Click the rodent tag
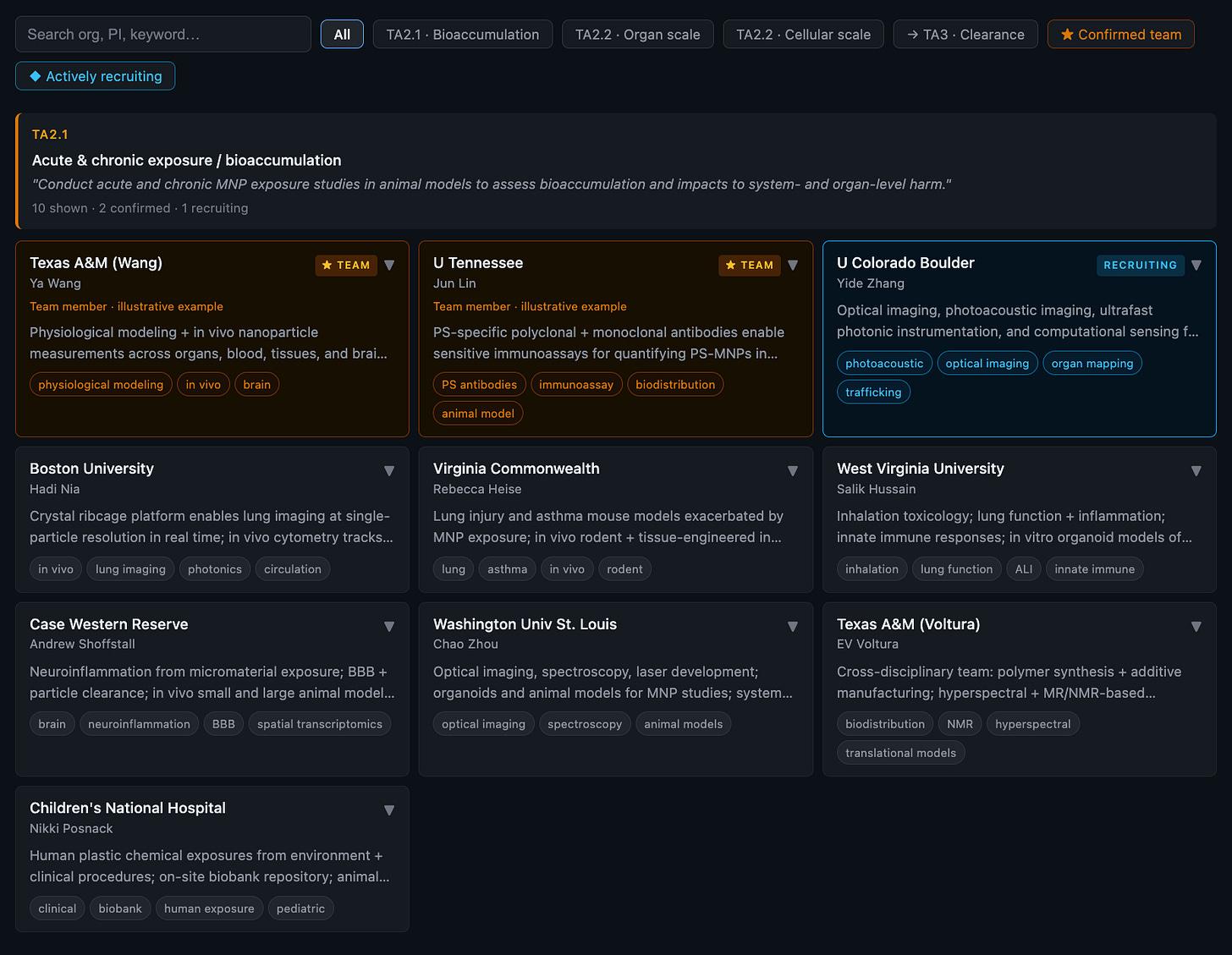Viewport: 1232px width, 955px height. (x=624, y=569)
